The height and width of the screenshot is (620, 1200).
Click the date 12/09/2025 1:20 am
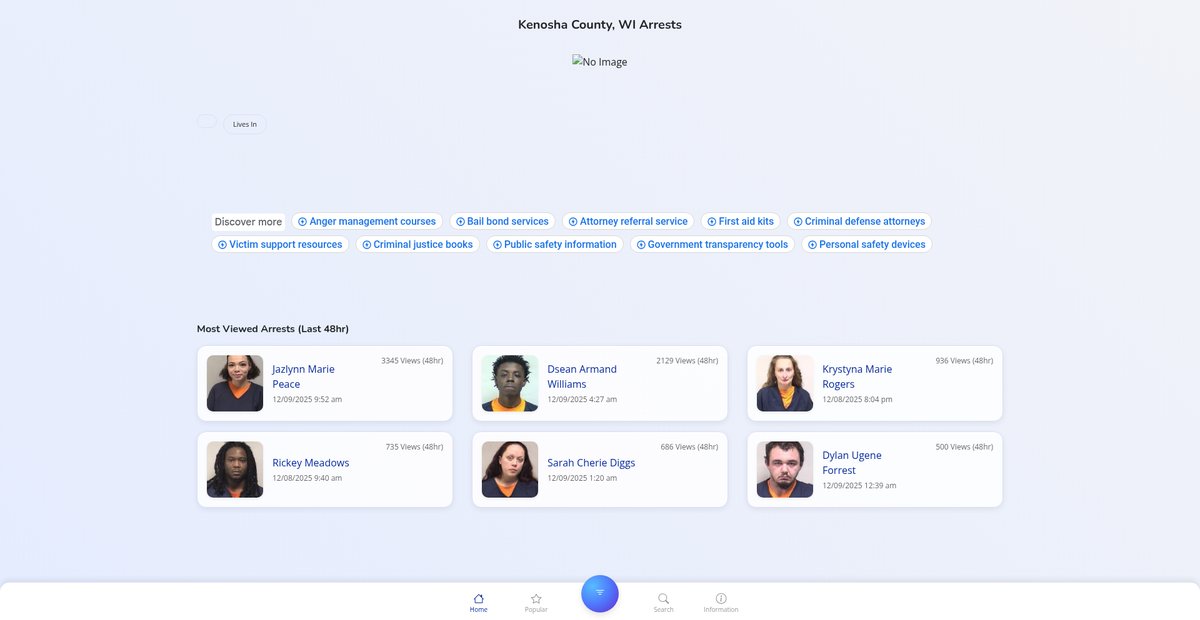point(582,478)
